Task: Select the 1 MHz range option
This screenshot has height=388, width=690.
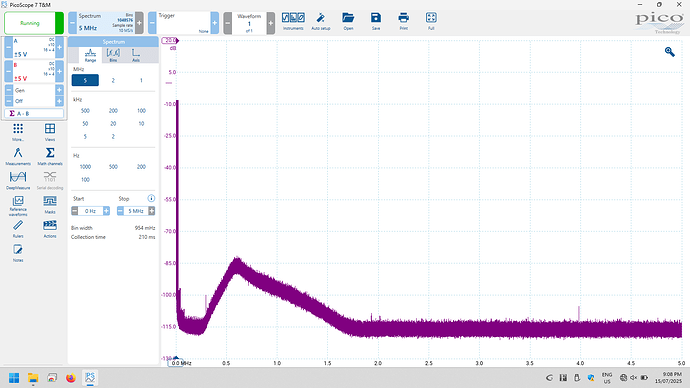Action: pos(141,81)
